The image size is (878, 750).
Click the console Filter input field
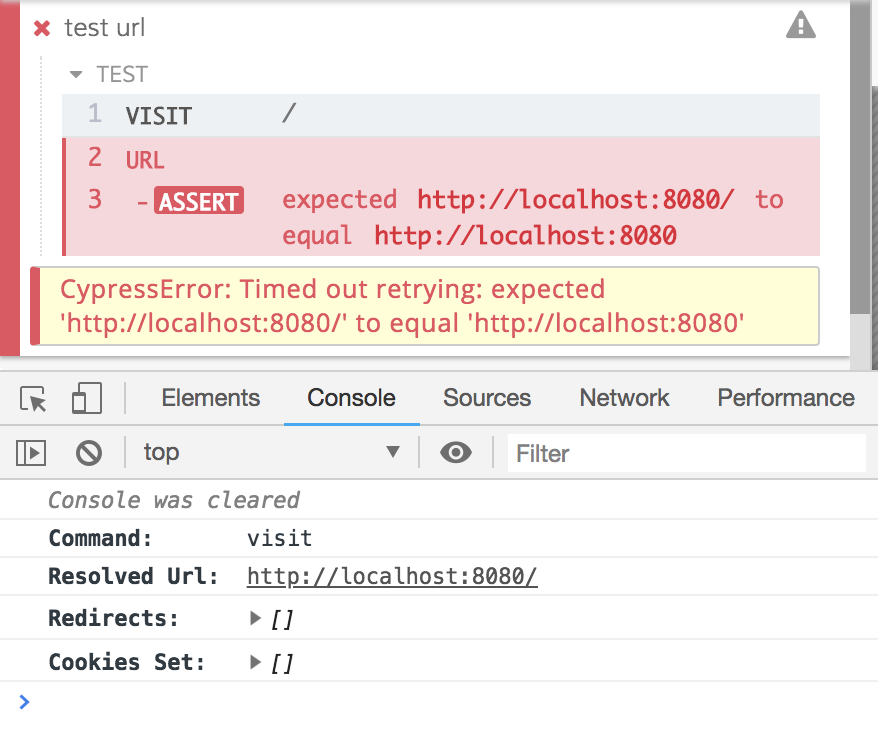686,453
